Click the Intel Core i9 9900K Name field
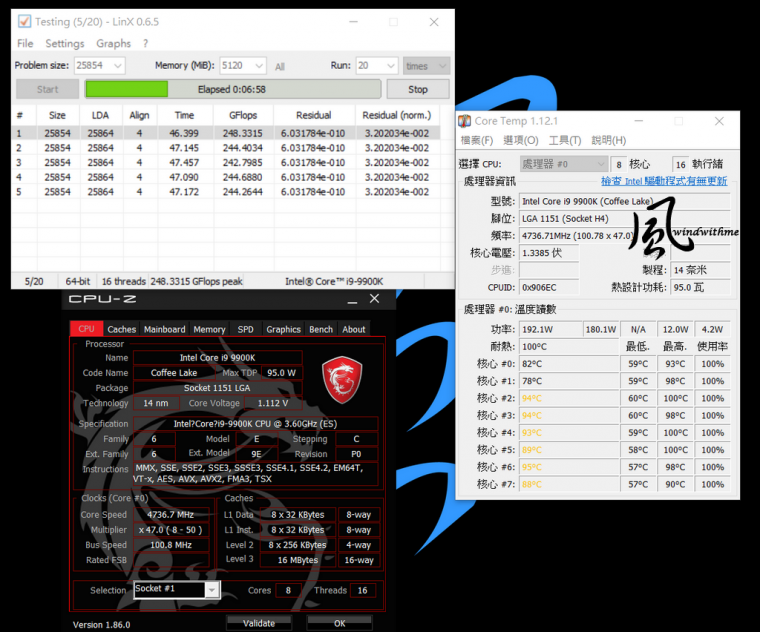 pos(218,358)
